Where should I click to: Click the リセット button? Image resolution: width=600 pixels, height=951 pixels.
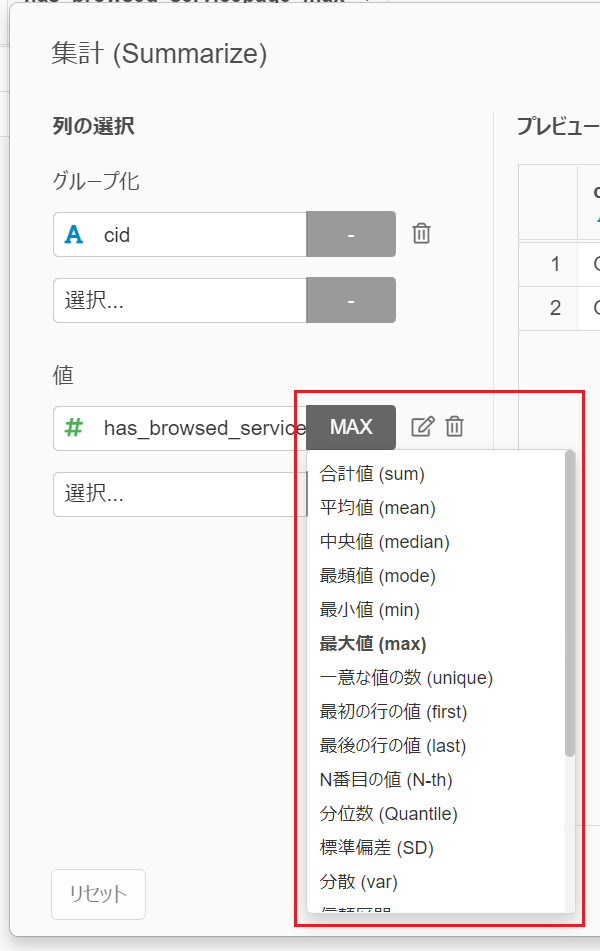tap(98, 894)
